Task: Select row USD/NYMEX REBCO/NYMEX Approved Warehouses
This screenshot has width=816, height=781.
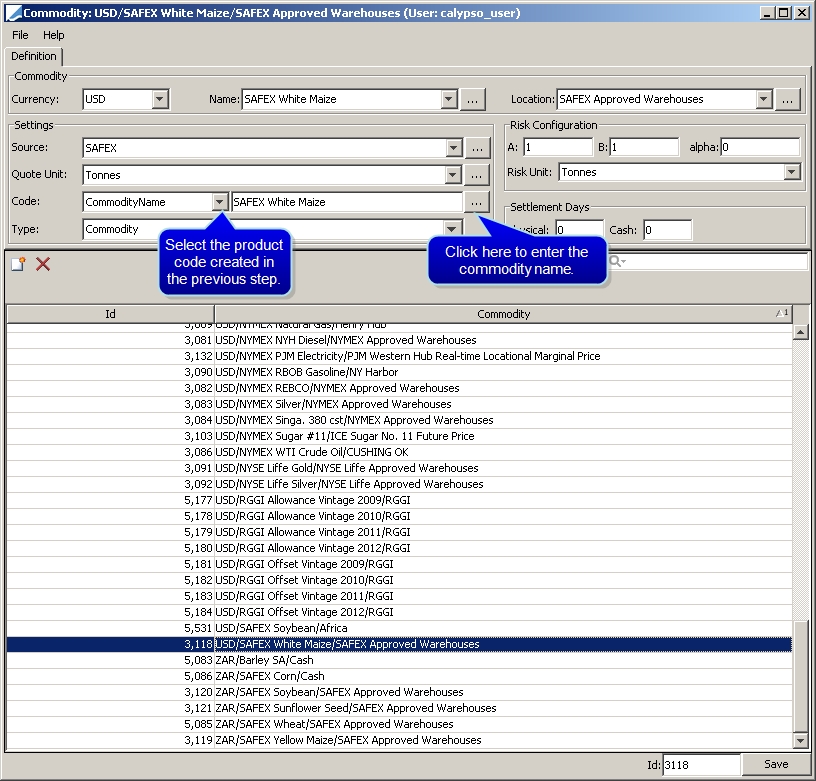Action: pyautogui.click(x=399, y=388)
